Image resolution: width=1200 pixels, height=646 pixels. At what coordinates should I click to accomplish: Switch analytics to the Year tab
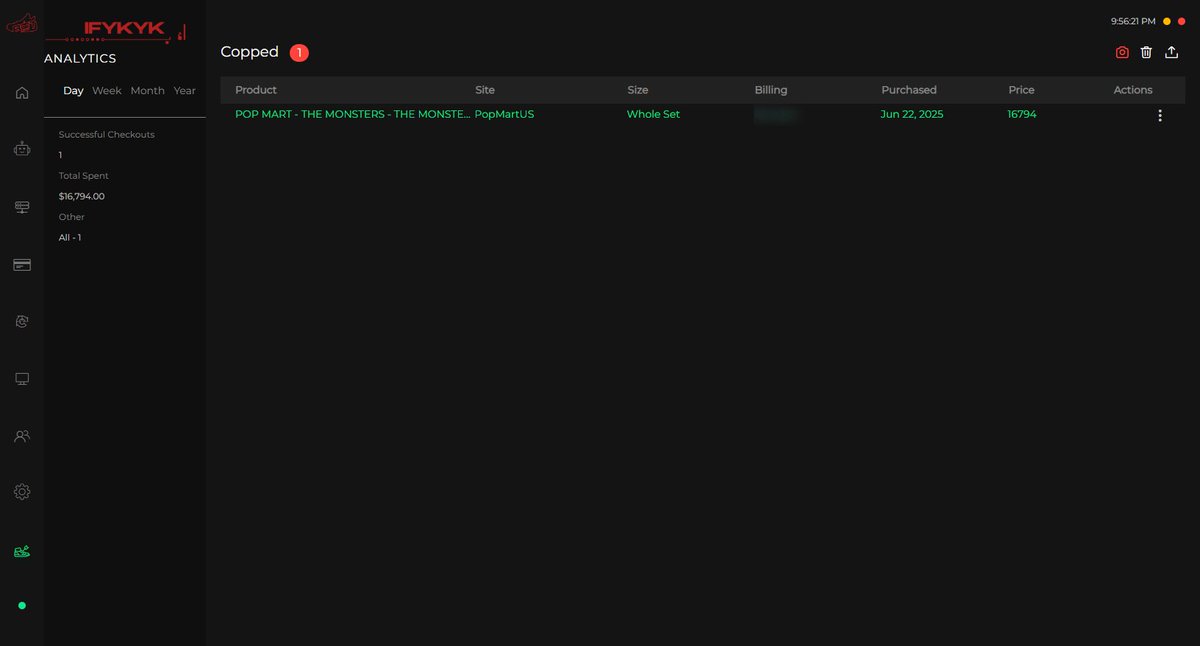click(184, 91)
